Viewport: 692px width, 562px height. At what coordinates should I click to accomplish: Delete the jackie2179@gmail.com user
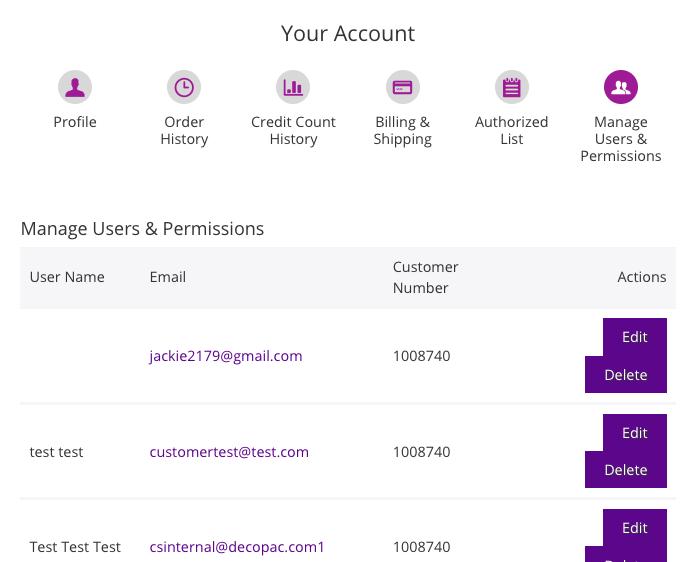point(626,375)
